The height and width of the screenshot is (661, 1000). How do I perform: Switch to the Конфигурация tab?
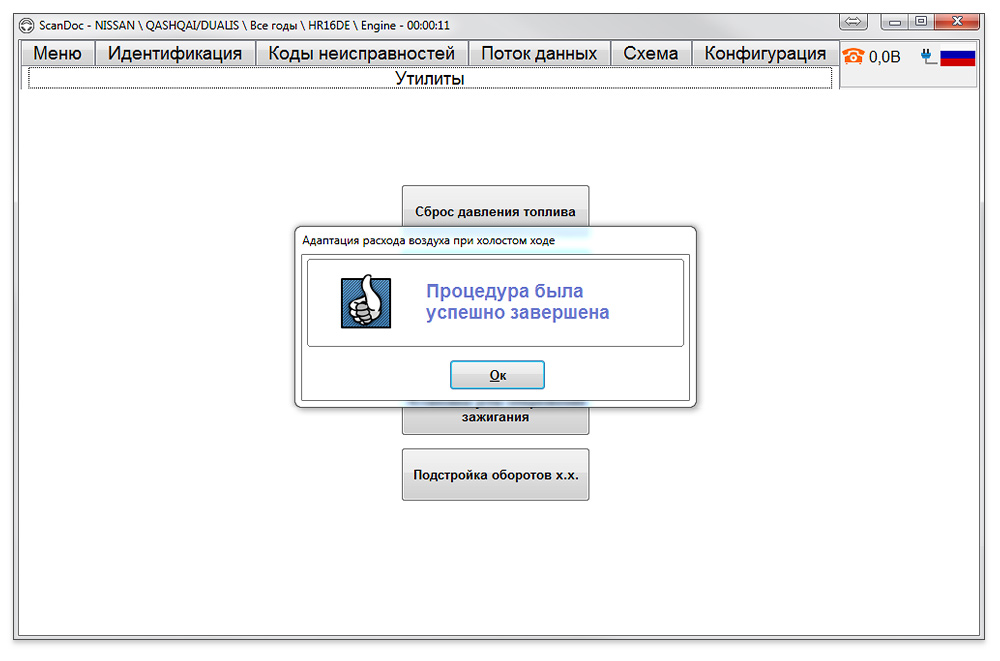(x=765, y=53)
